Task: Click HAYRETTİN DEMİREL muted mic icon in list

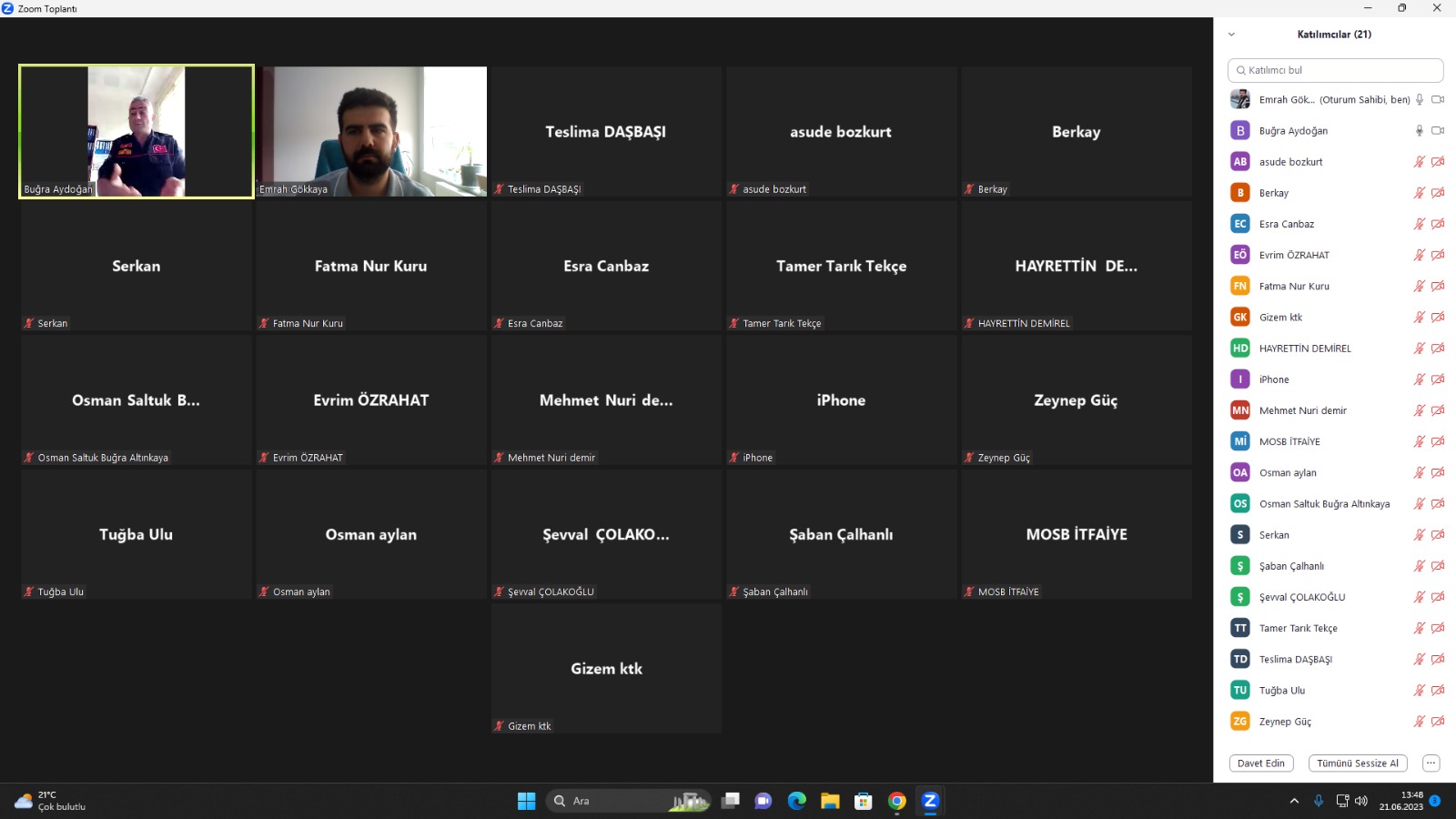Action: tap(1419, 349)
